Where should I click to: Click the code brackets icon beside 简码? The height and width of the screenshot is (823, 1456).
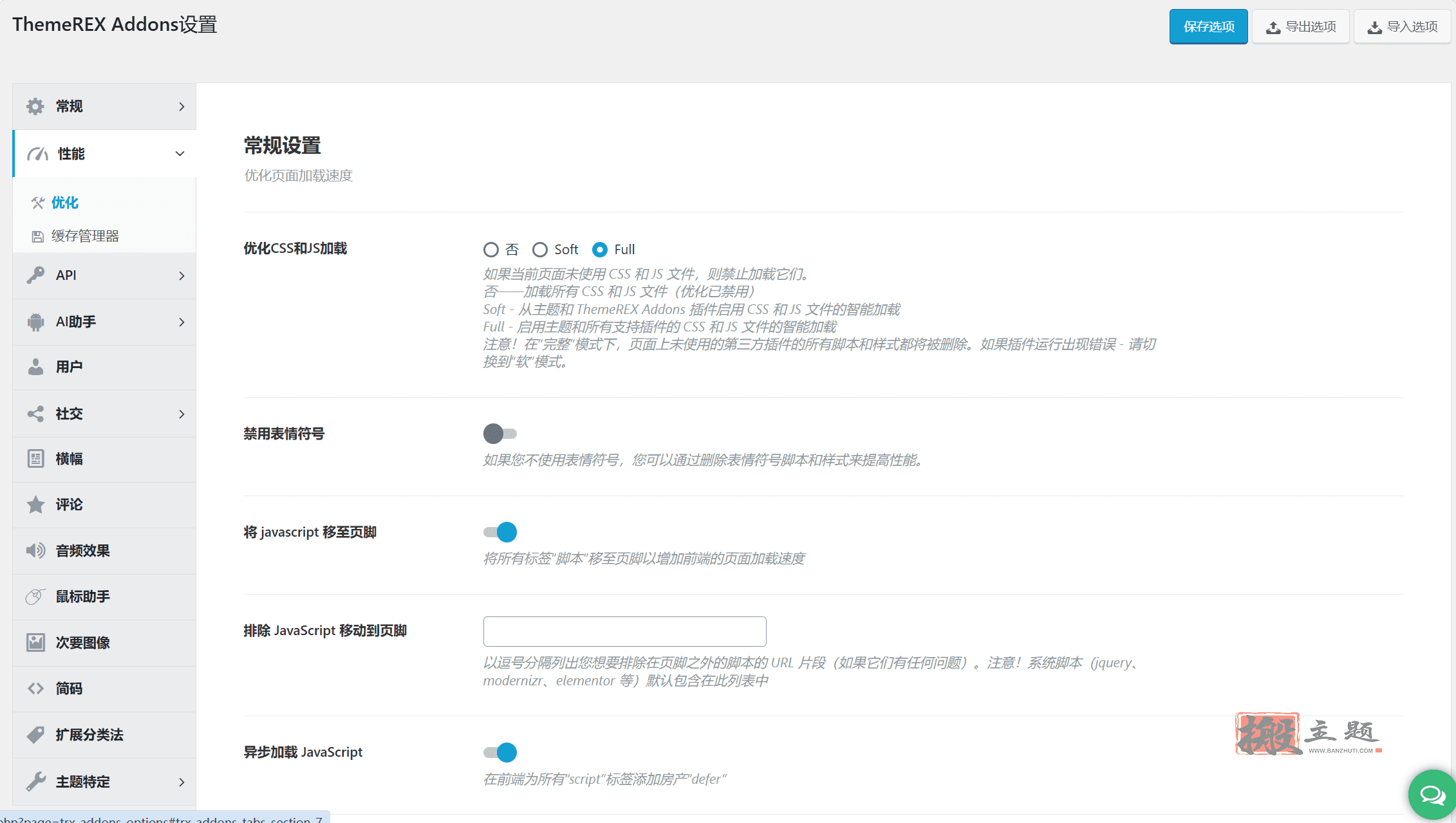[x=35, y=689]
